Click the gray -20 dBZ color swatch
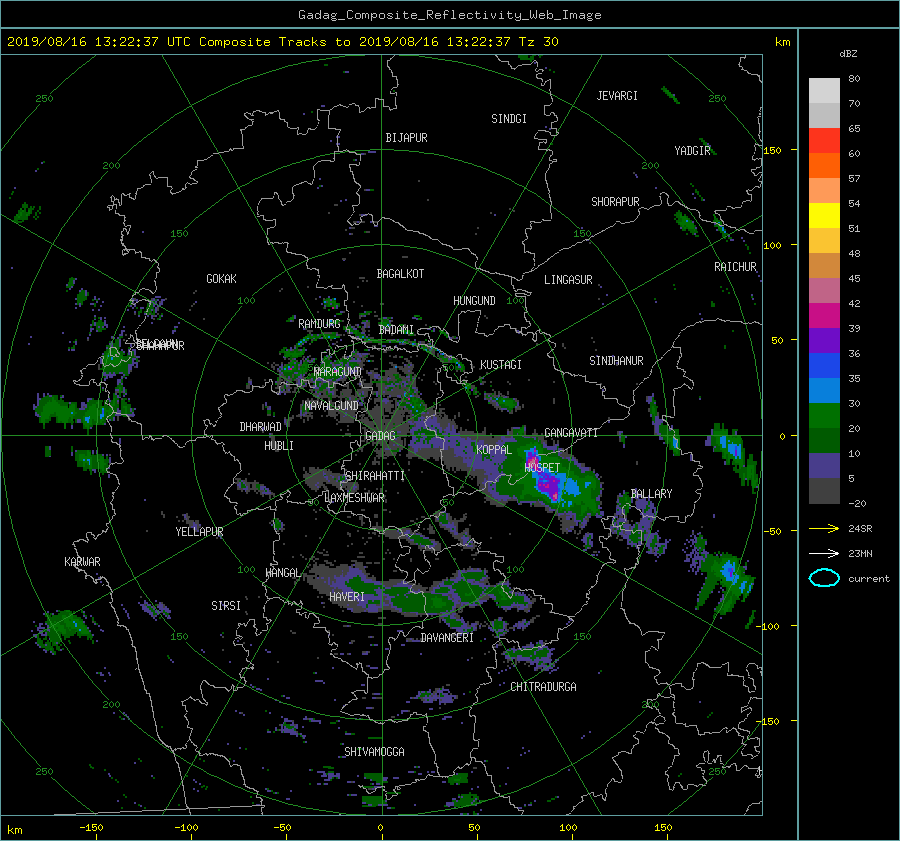 tap(824, 491)
